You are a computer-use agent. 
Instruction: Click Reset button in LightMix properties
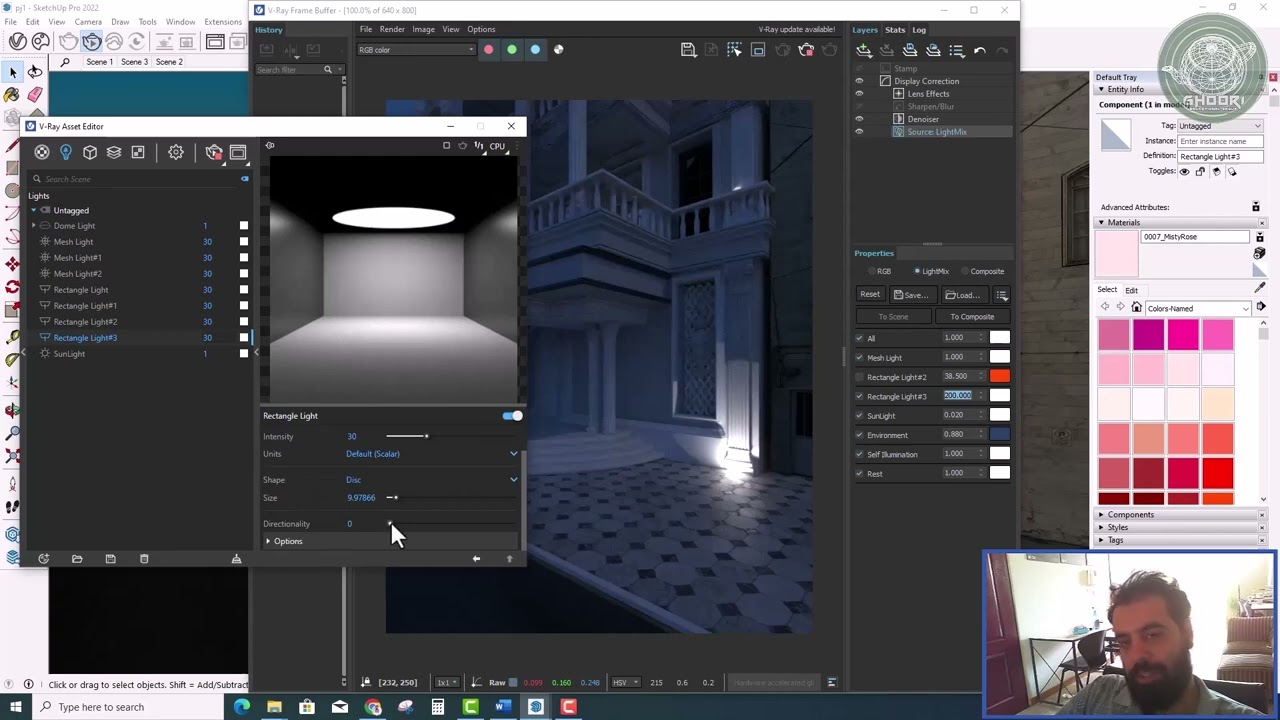(x=870, y=295)
